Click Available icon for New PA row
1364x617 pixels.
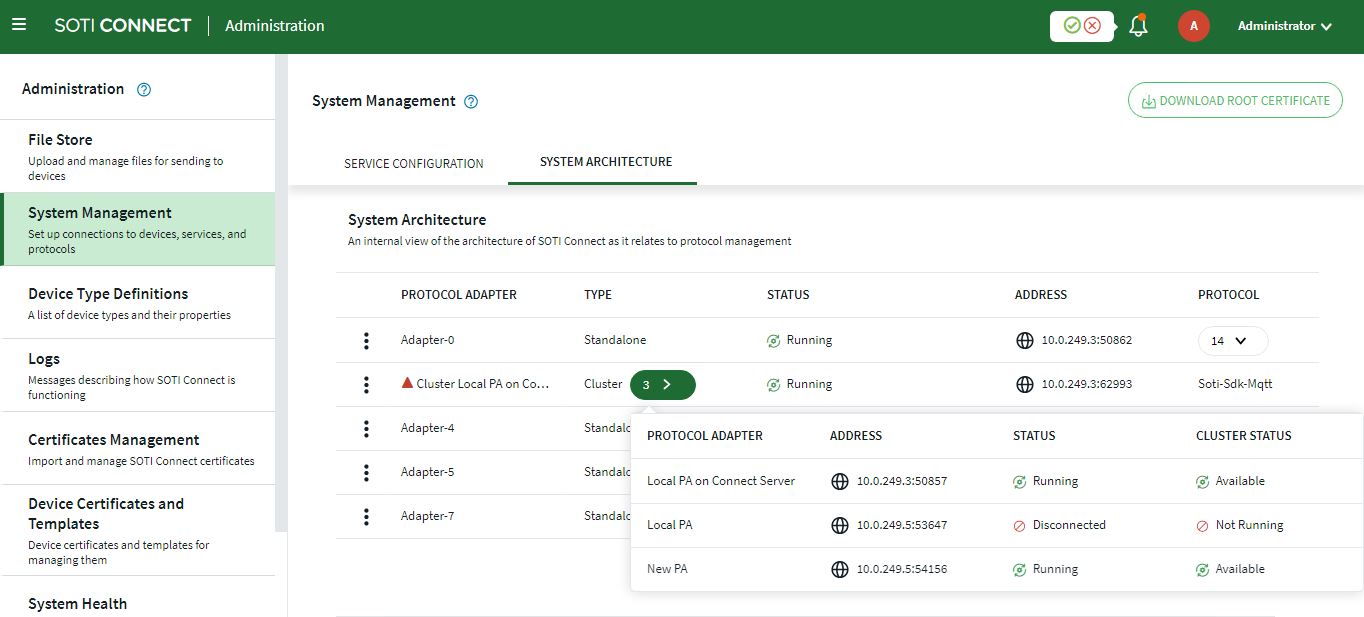(x=1203, y=570)
